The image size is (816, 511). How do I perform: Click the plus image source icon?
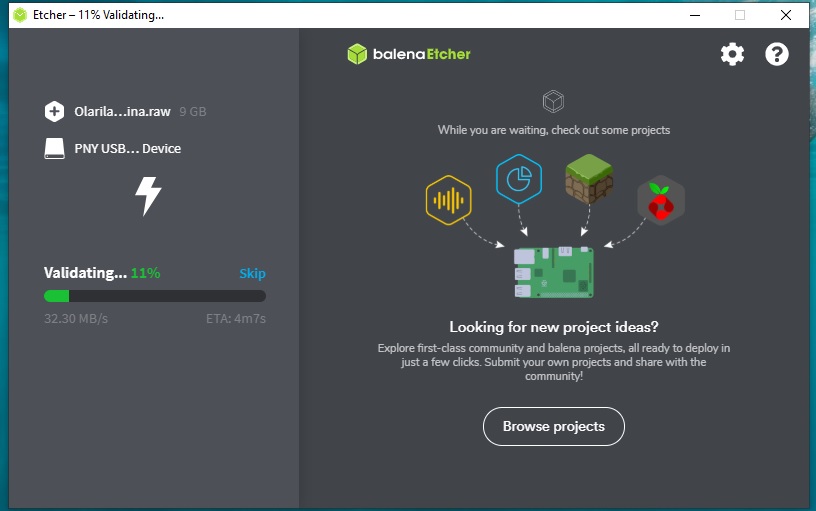(54, 111)
